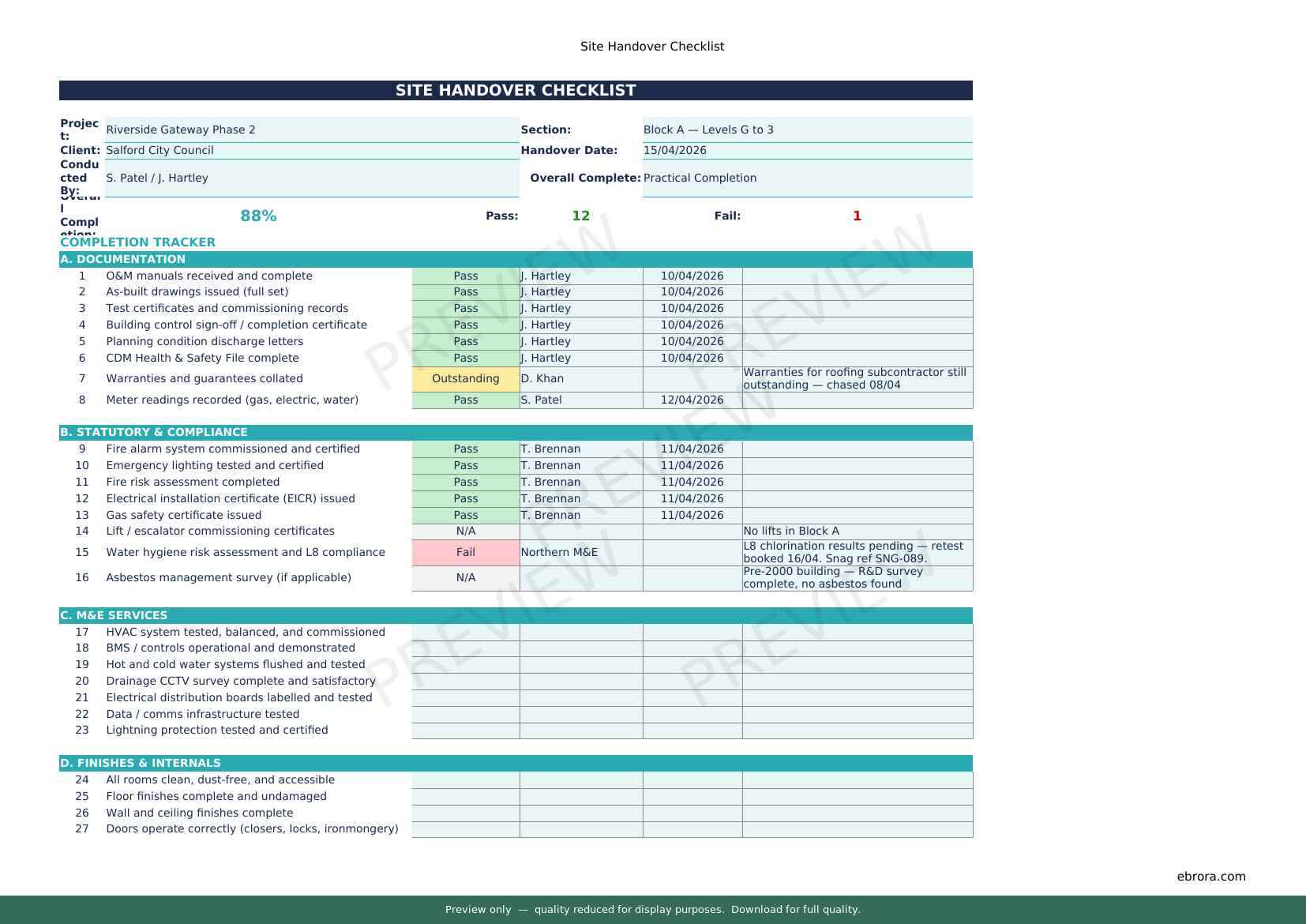Click the A. DOCUMENTATION section header
The width and height of the screenshot is (1306, 924).
(x=515, y=259)
